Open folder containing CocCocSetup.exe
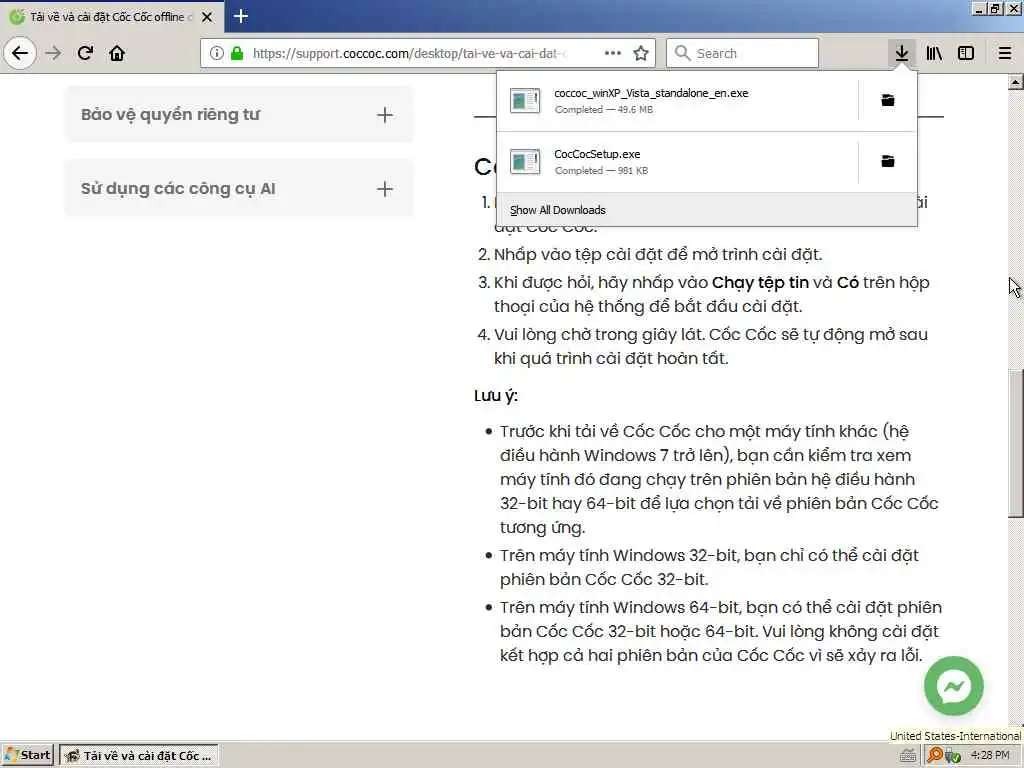 click(x=888, y=161)
